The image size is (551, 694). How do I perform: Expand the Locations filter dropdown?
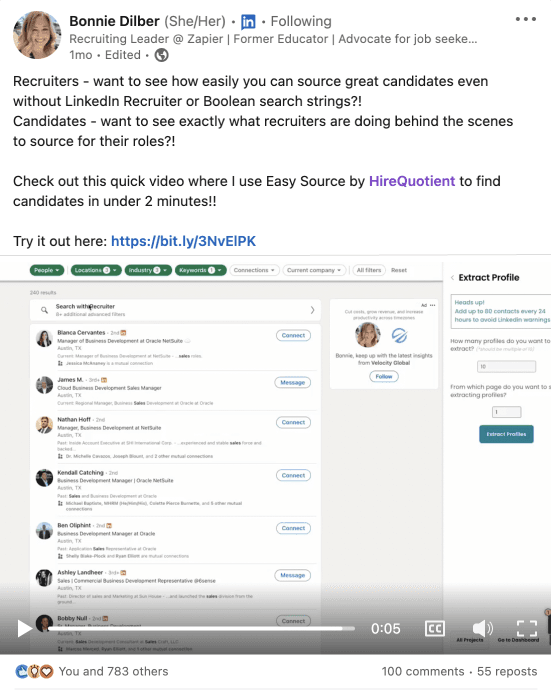96,270
